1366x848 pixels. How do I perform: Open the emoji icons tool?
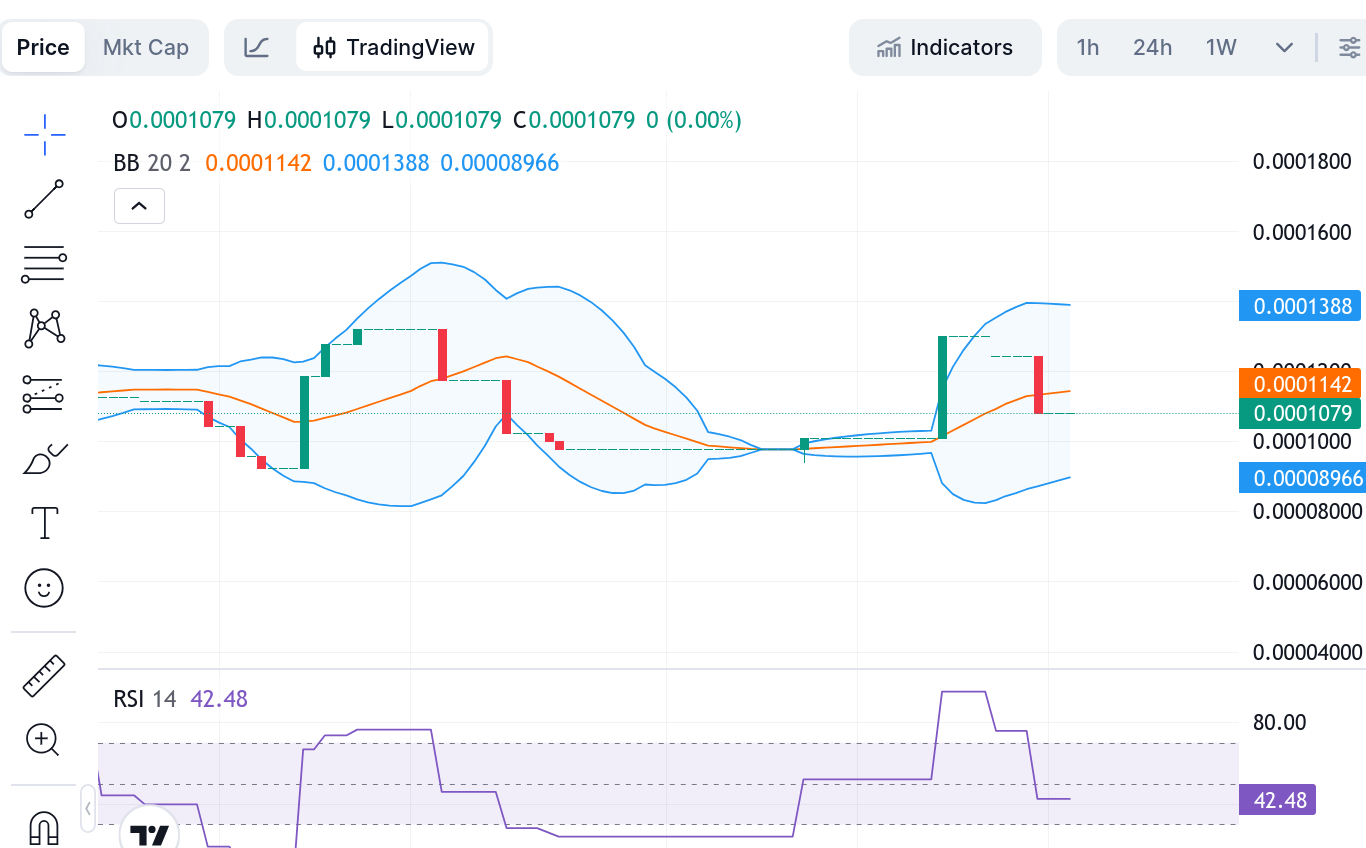click(44, 588)
